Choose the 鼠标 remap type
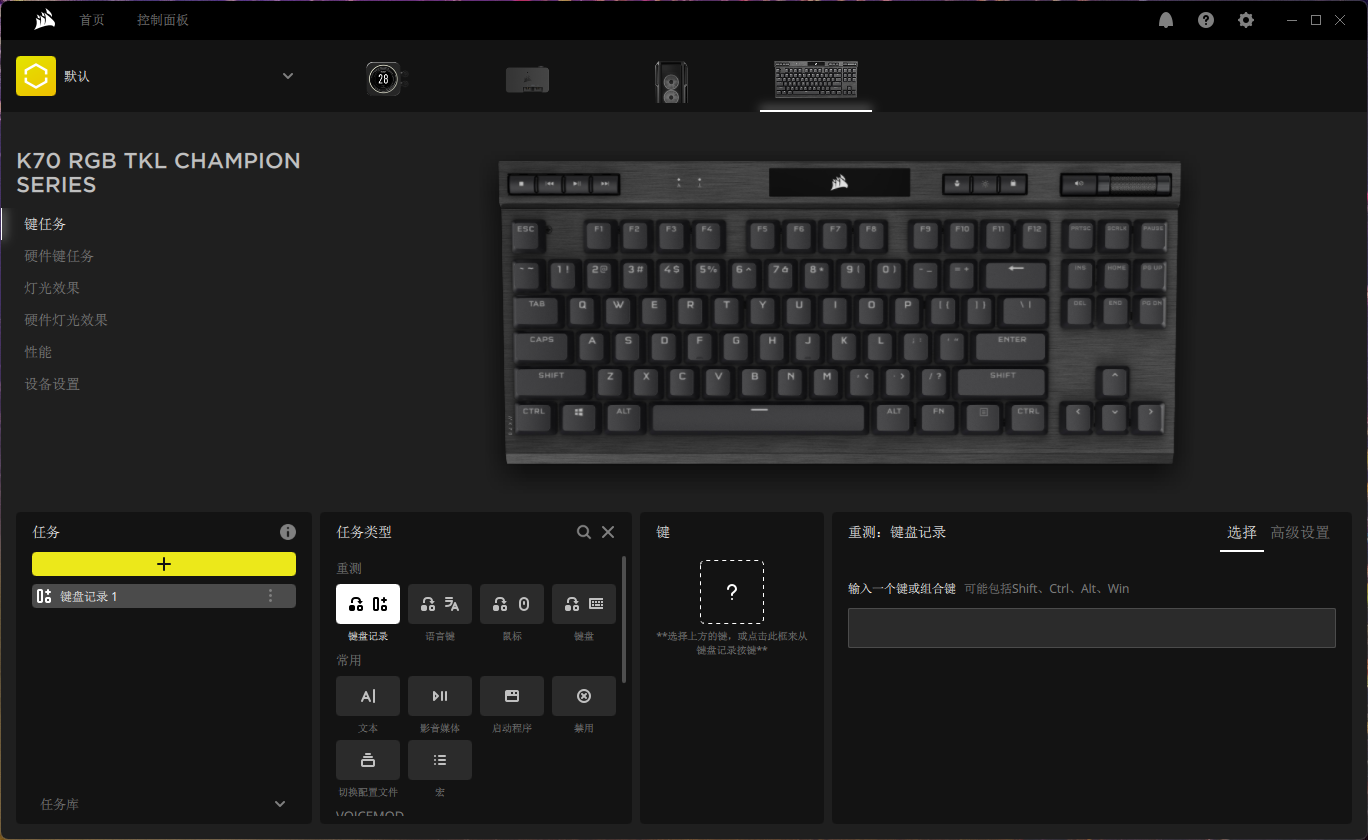The image size is (1368, 840). click(512, 604)
